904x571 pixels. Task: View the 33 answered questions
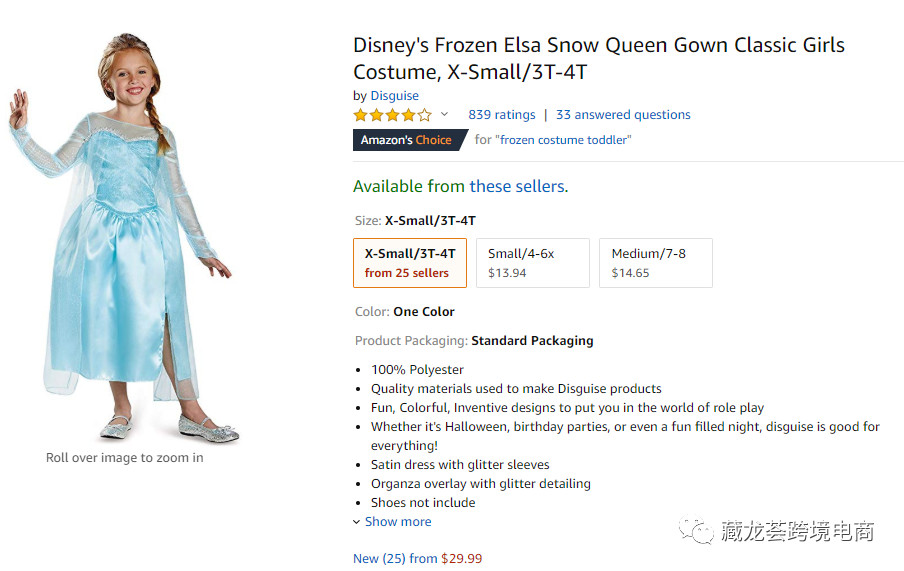click(x=623, y=115)
